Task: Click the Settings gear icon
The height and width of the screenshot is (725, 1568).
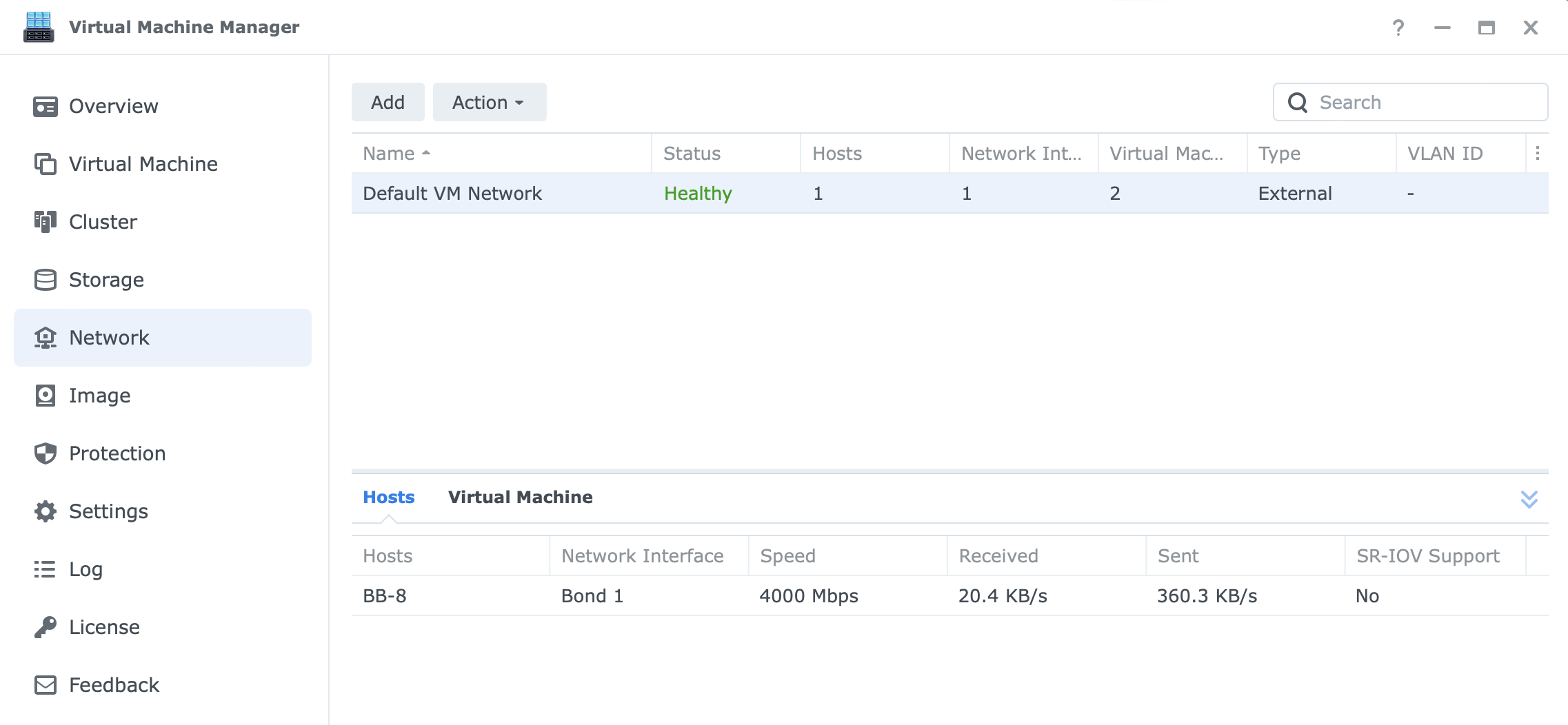Action: (46, 511)
